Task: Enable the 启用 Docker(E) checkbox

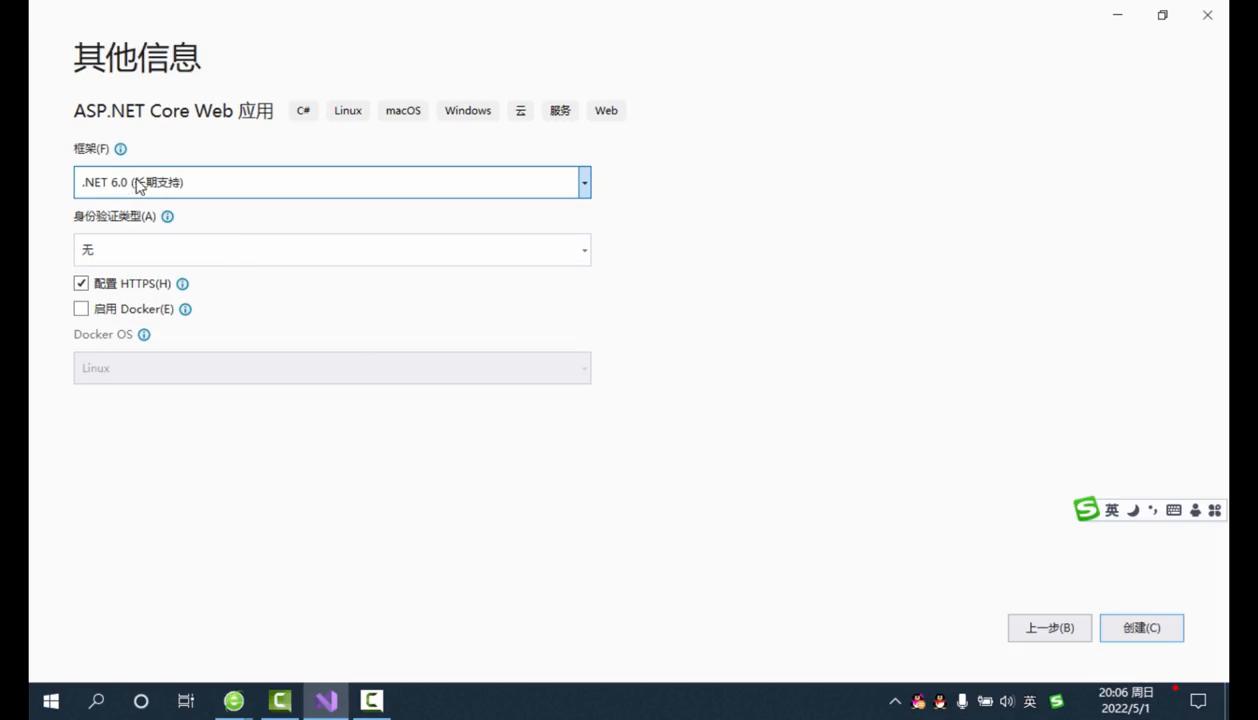Action: (x=80, y=308)
